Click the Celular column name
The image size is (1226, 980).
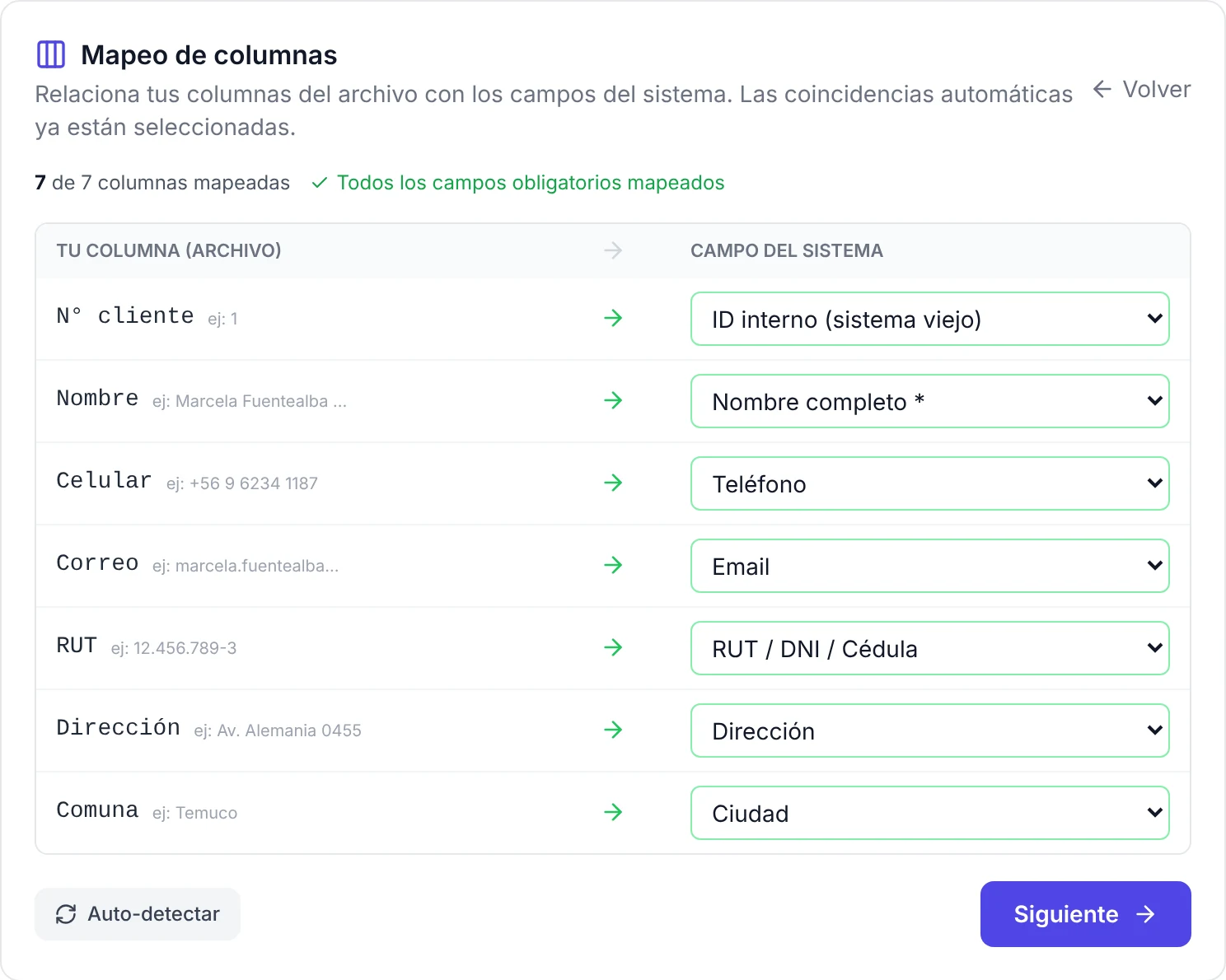coord(105,481)
